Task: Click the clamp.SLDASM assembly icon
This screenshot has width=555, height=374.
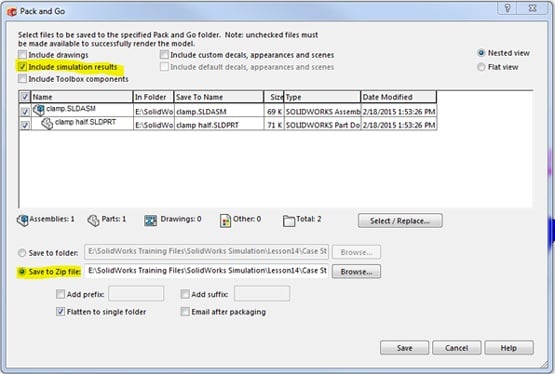Action: tap(39, 110)
